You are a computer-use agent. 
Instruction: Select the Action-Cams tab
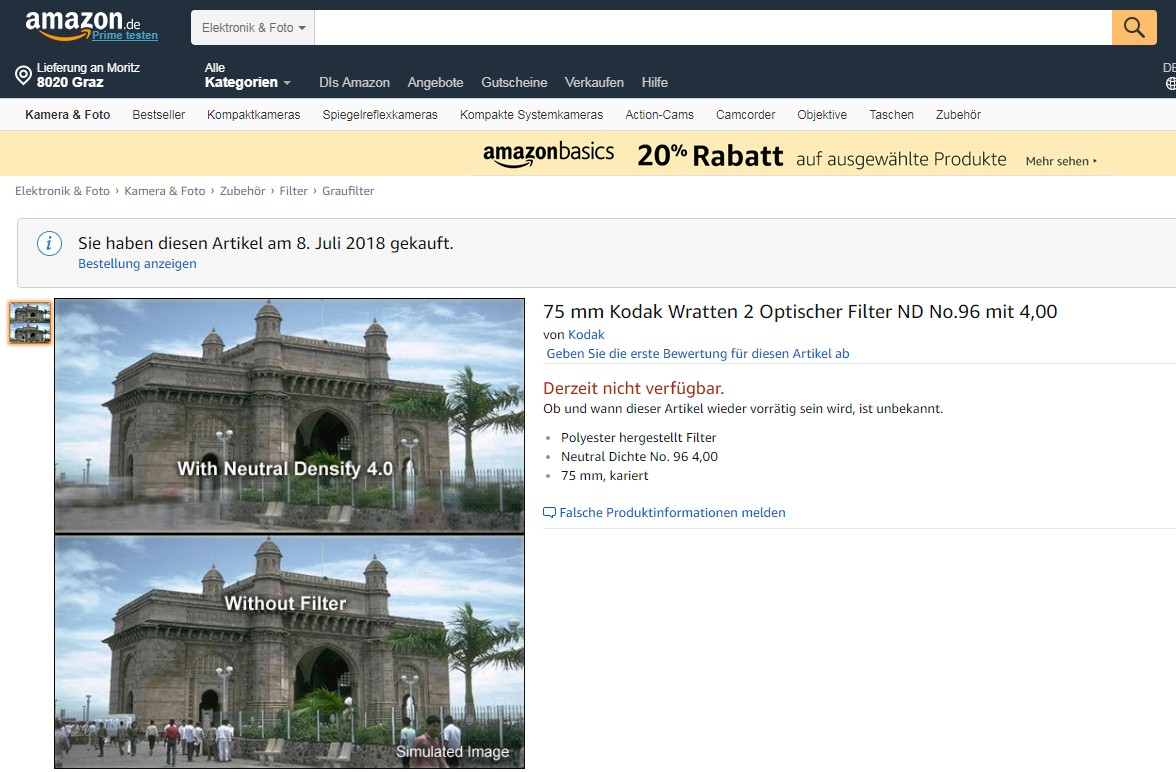(659, 115)
